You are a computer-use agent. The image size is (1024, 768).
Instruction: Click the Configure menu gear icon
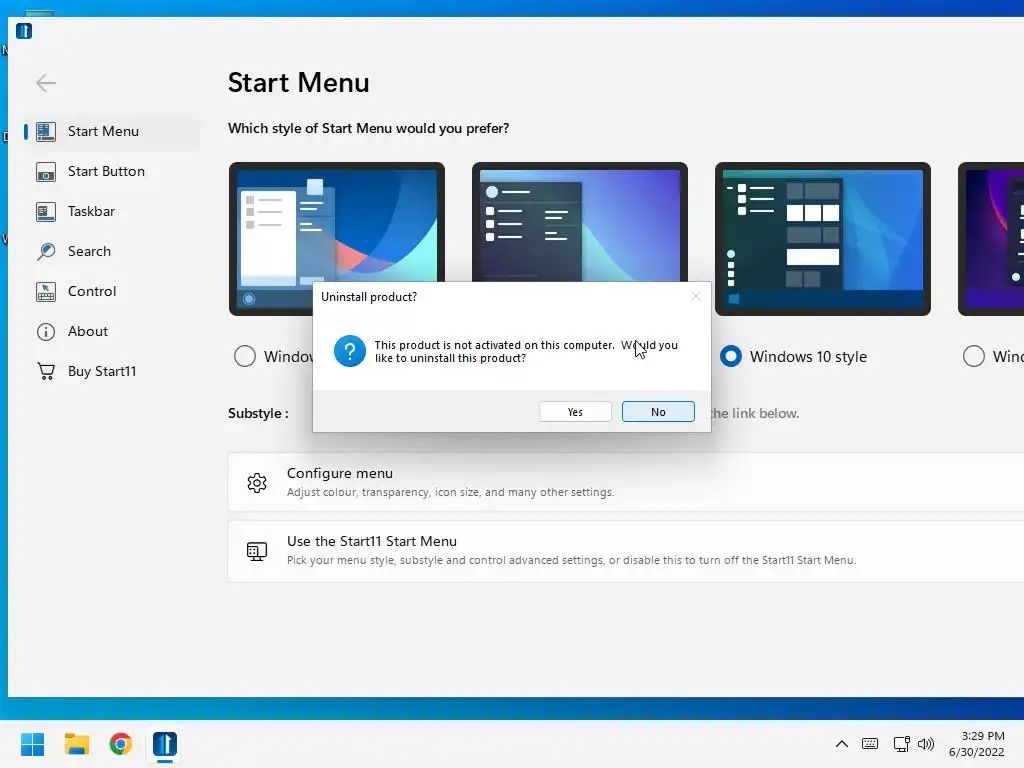click(x=257, y=483)
